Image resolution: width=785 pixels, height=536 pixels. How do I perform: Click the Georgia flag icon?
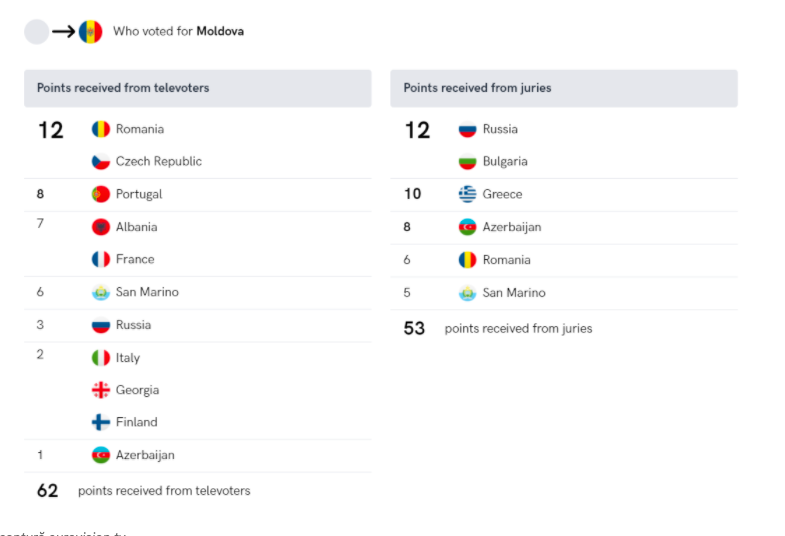coord(101,390)
